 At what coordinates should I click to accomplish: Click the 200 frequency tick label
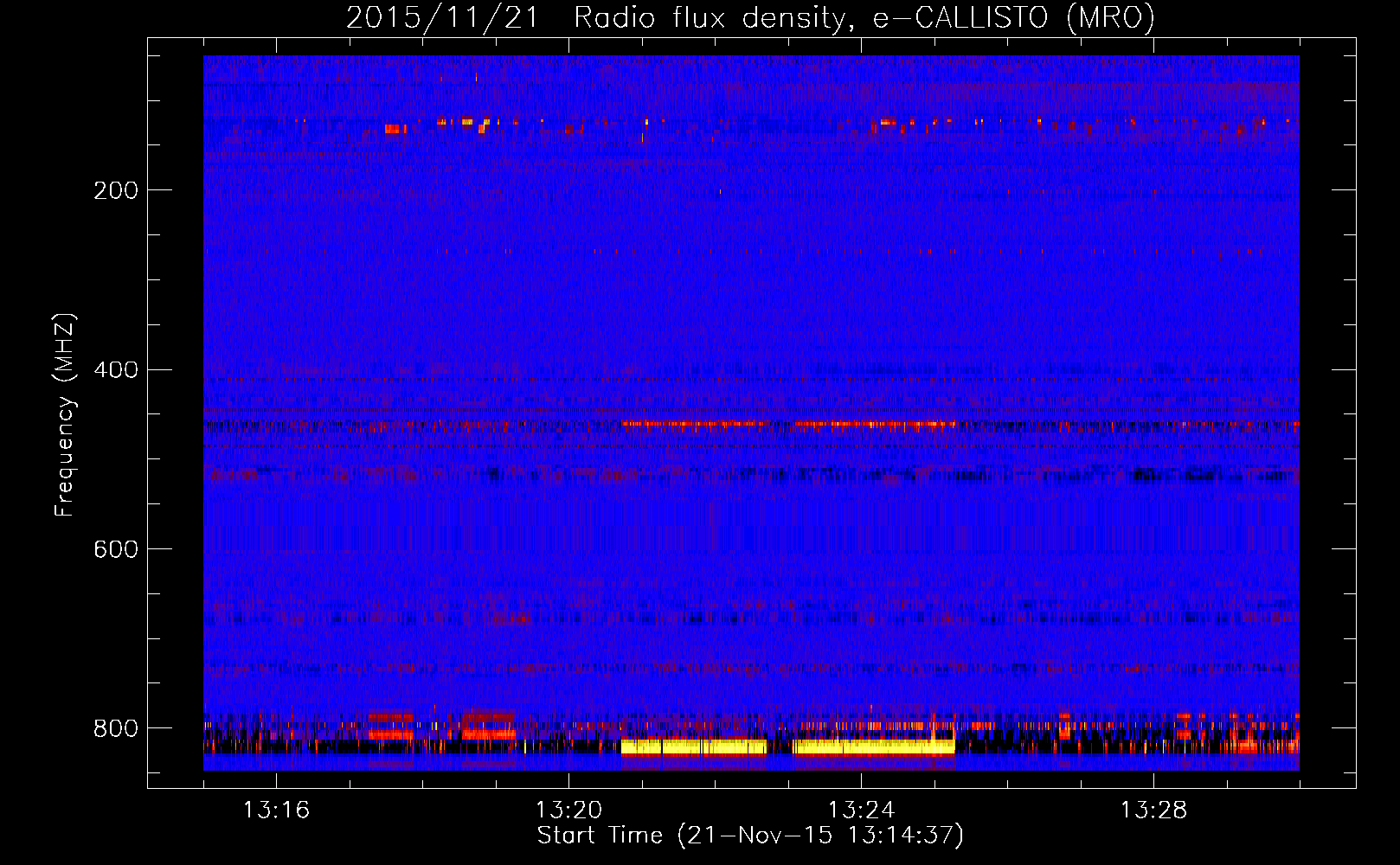tap(115, 190)
